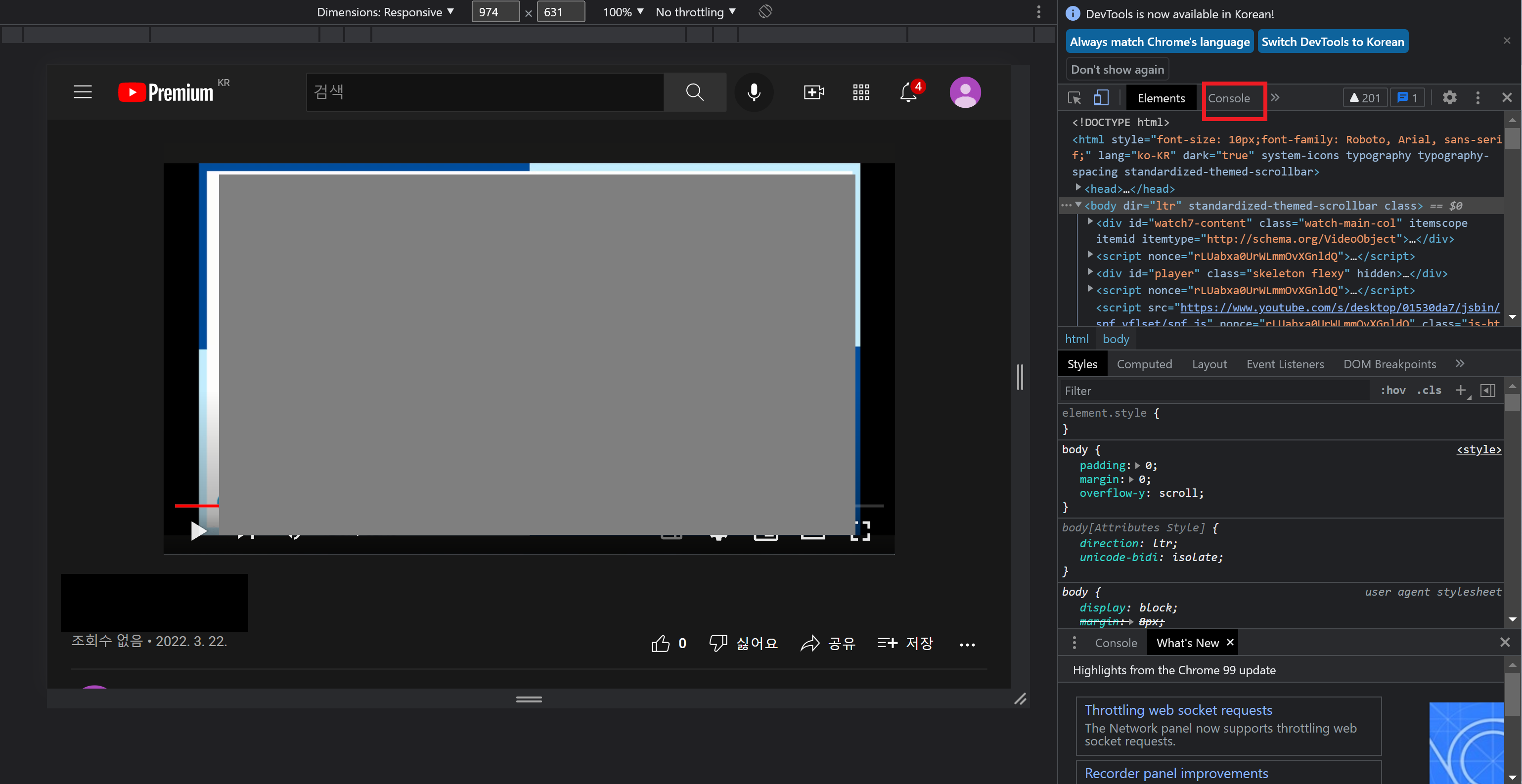Screen dimensions: 1522x784
Task: Expand the padding shorthand property
Action: (1137, 466)
